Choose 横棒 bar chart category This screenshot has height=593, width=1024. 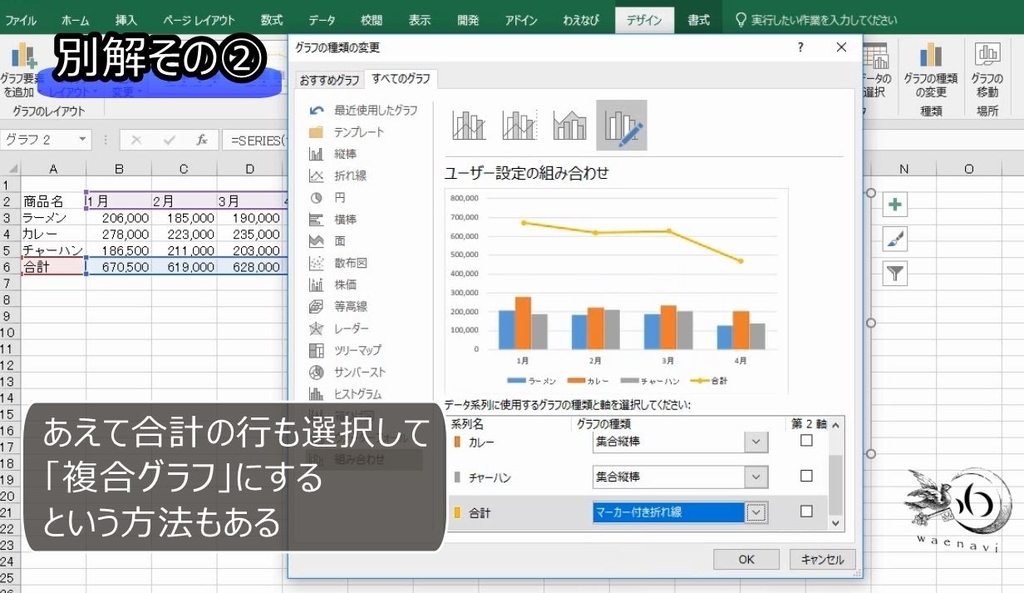pyautogui.click(x=332, y=219)
